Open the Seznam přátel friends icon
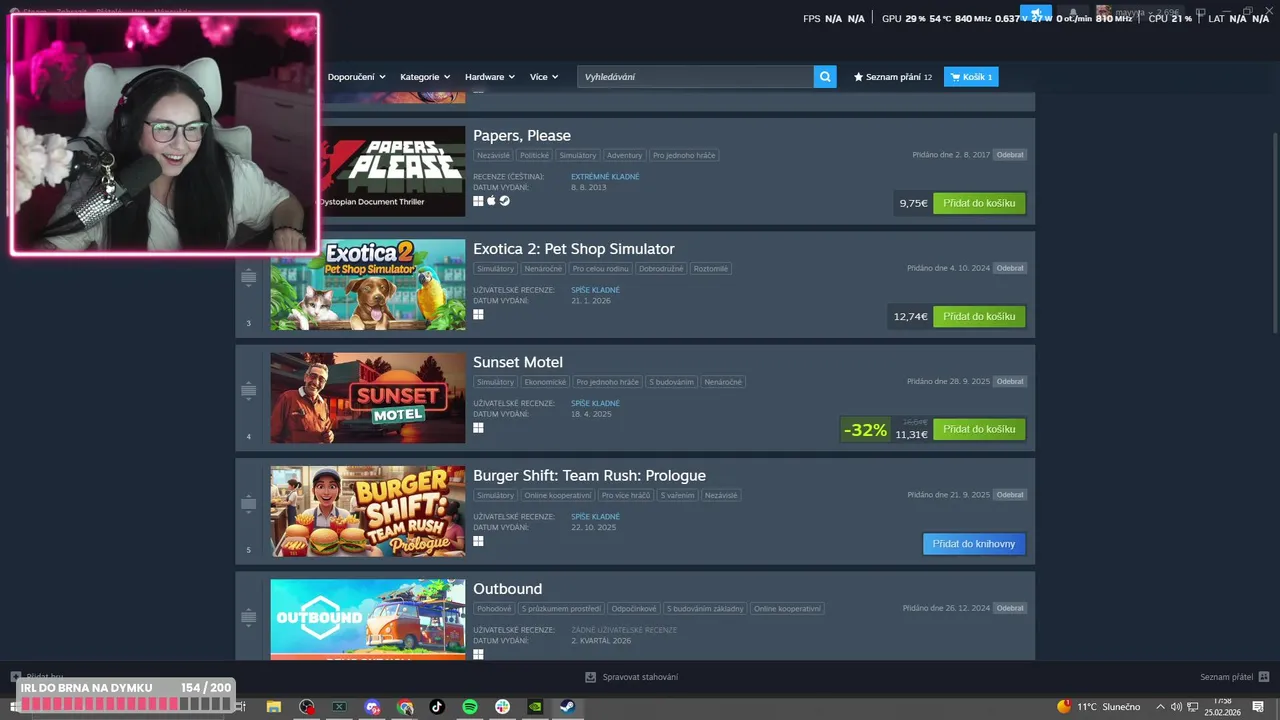 1264,677
